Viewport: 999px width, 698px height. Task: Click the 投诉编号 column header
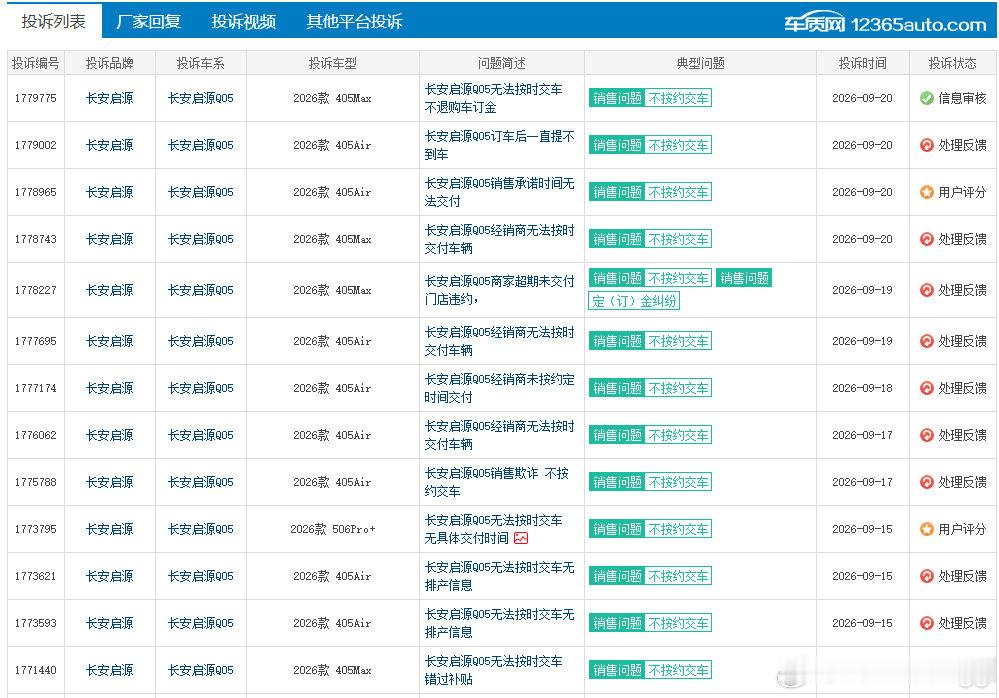36,63
